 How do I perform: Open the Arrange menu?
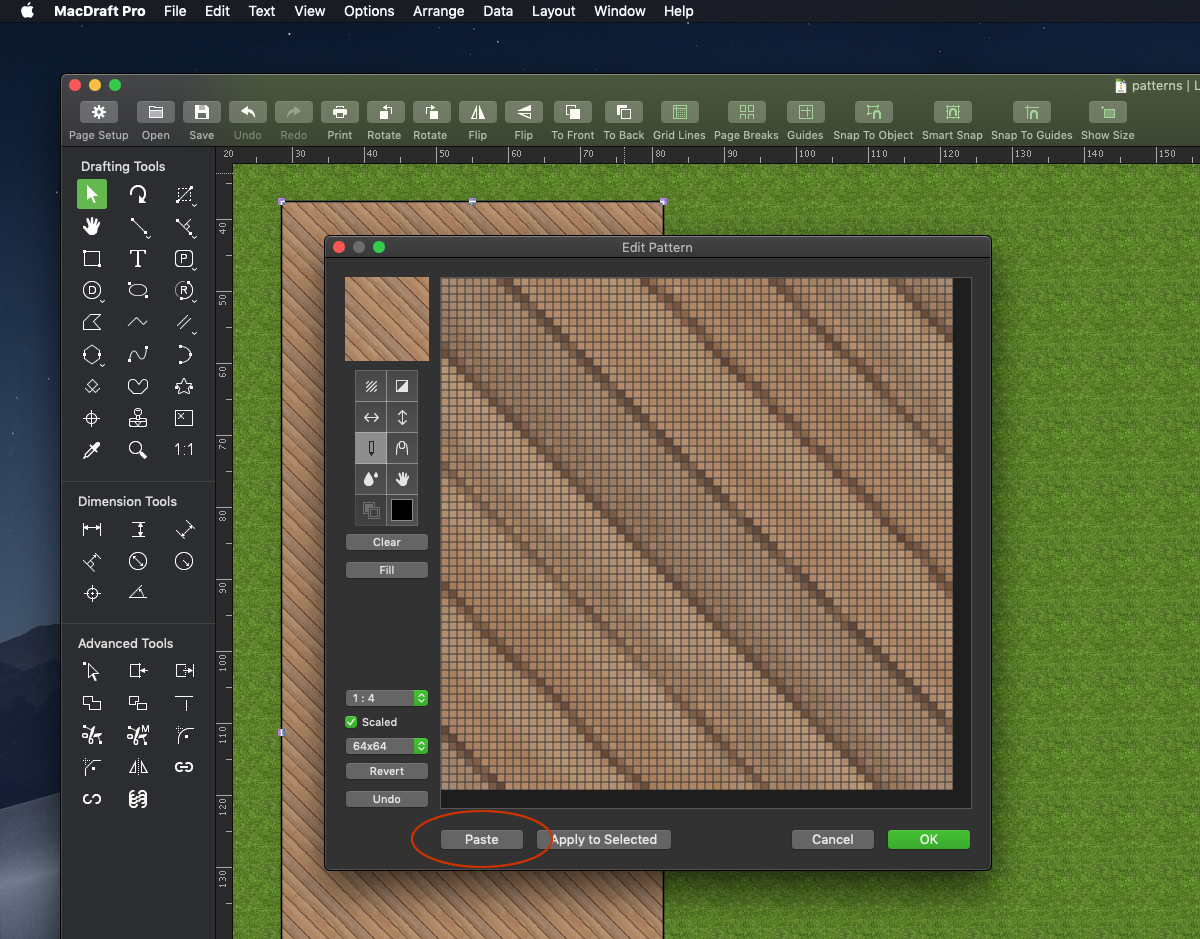coord(438,11)
